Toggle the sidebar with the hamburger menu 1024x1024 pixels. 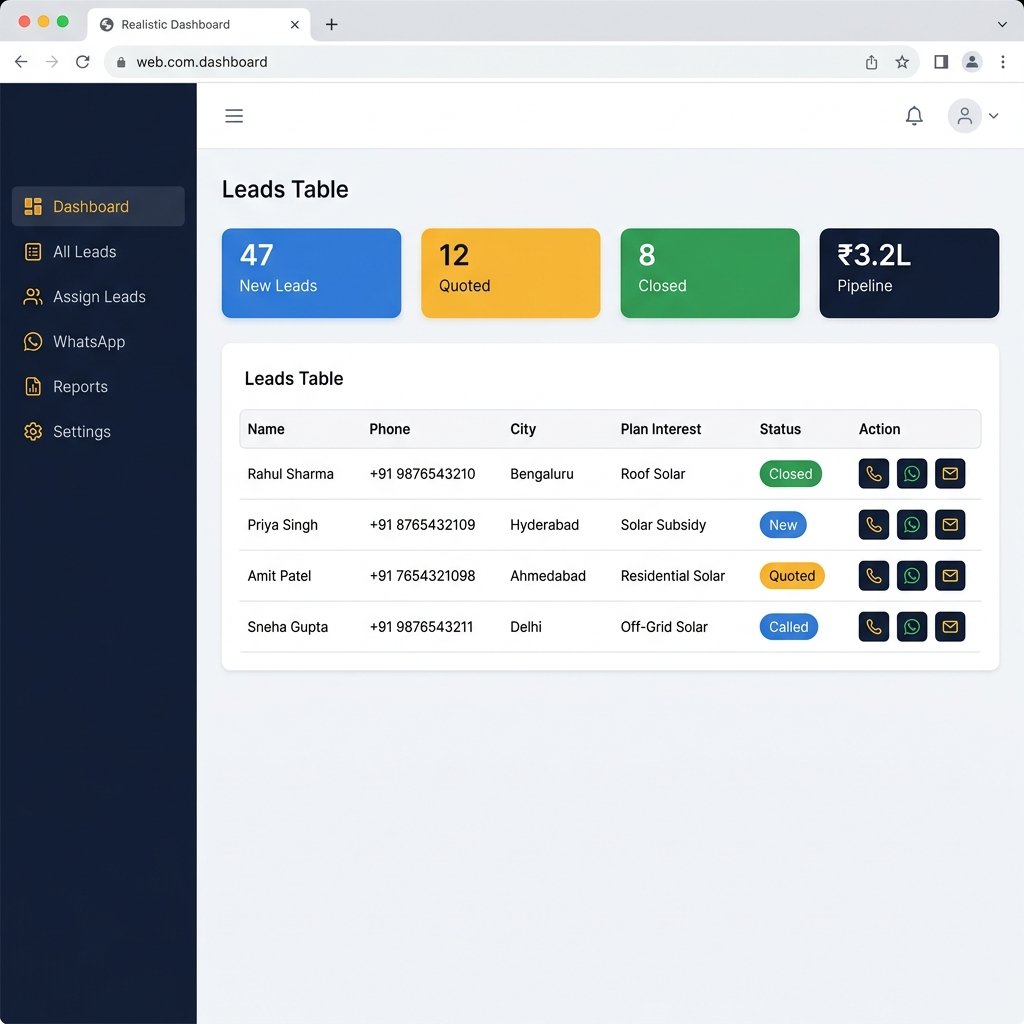234,116
